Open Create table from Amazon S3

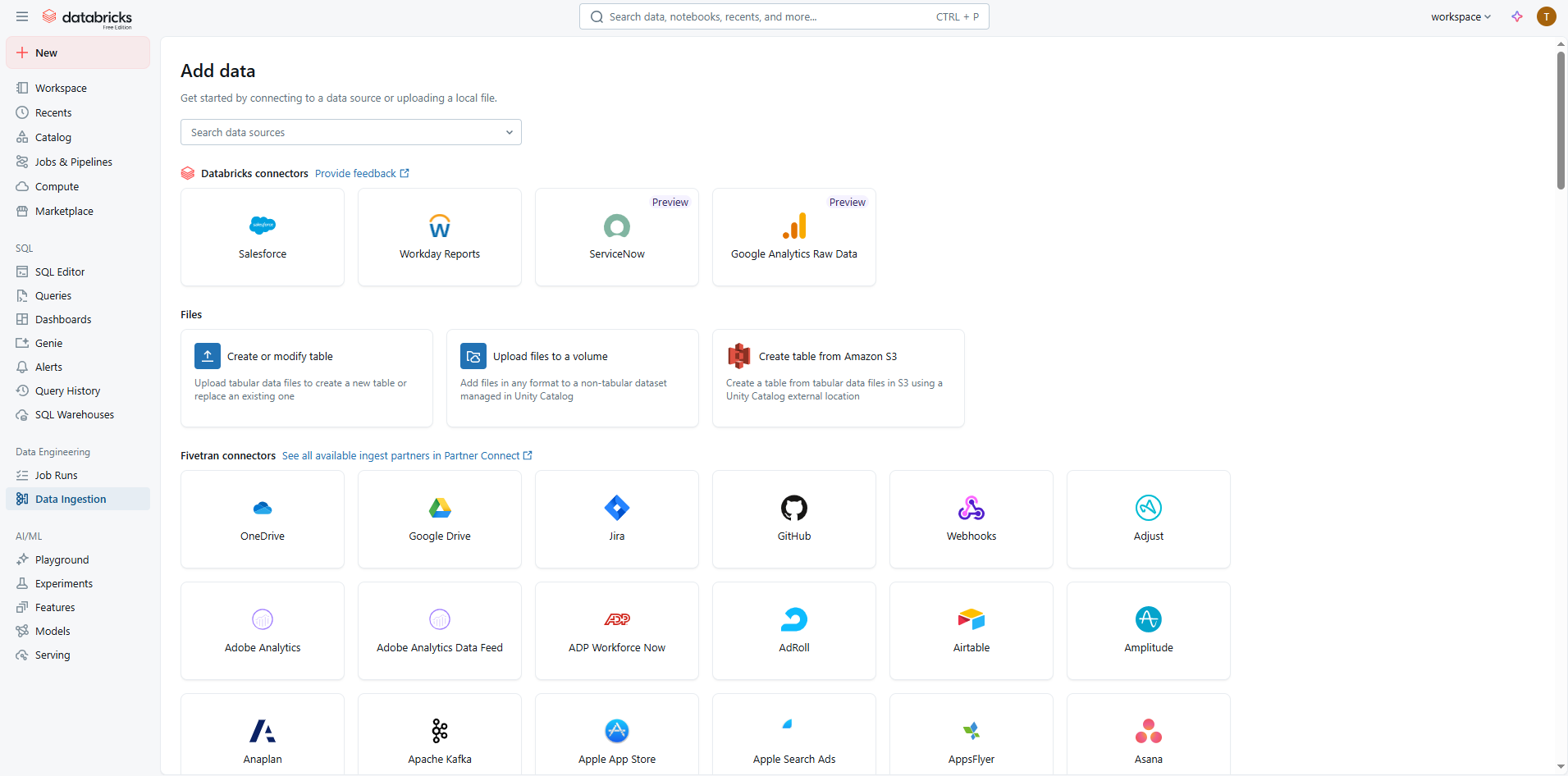coord(839,378)
